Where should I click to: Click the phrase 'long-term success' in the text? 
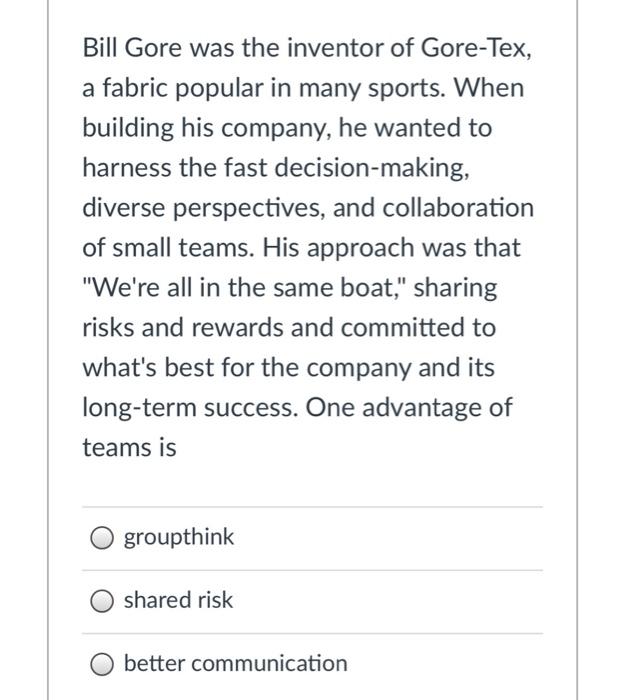(189, 408)
